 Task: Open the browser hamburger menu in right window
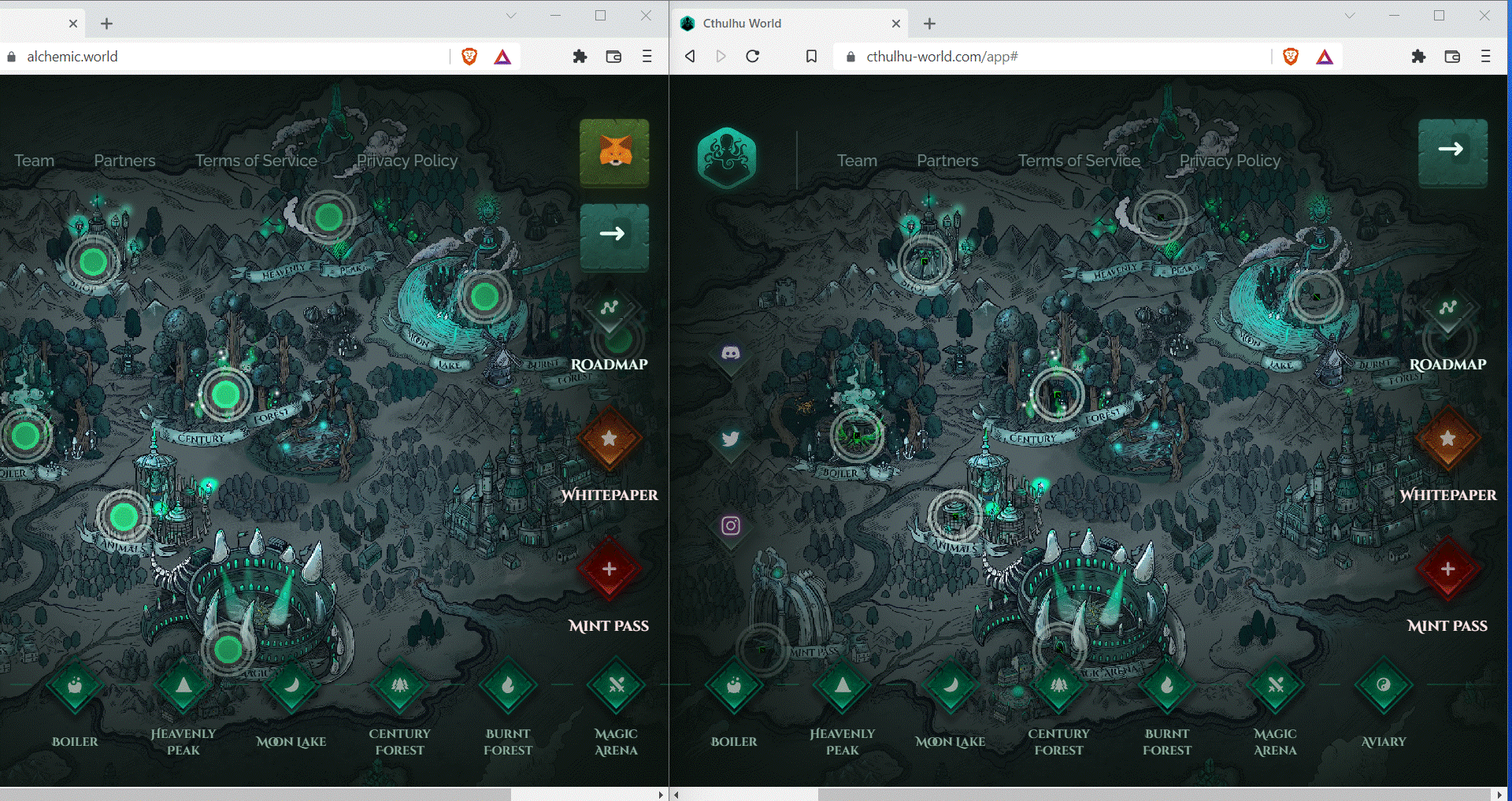pyautogui.click(x=1486, y=57)
